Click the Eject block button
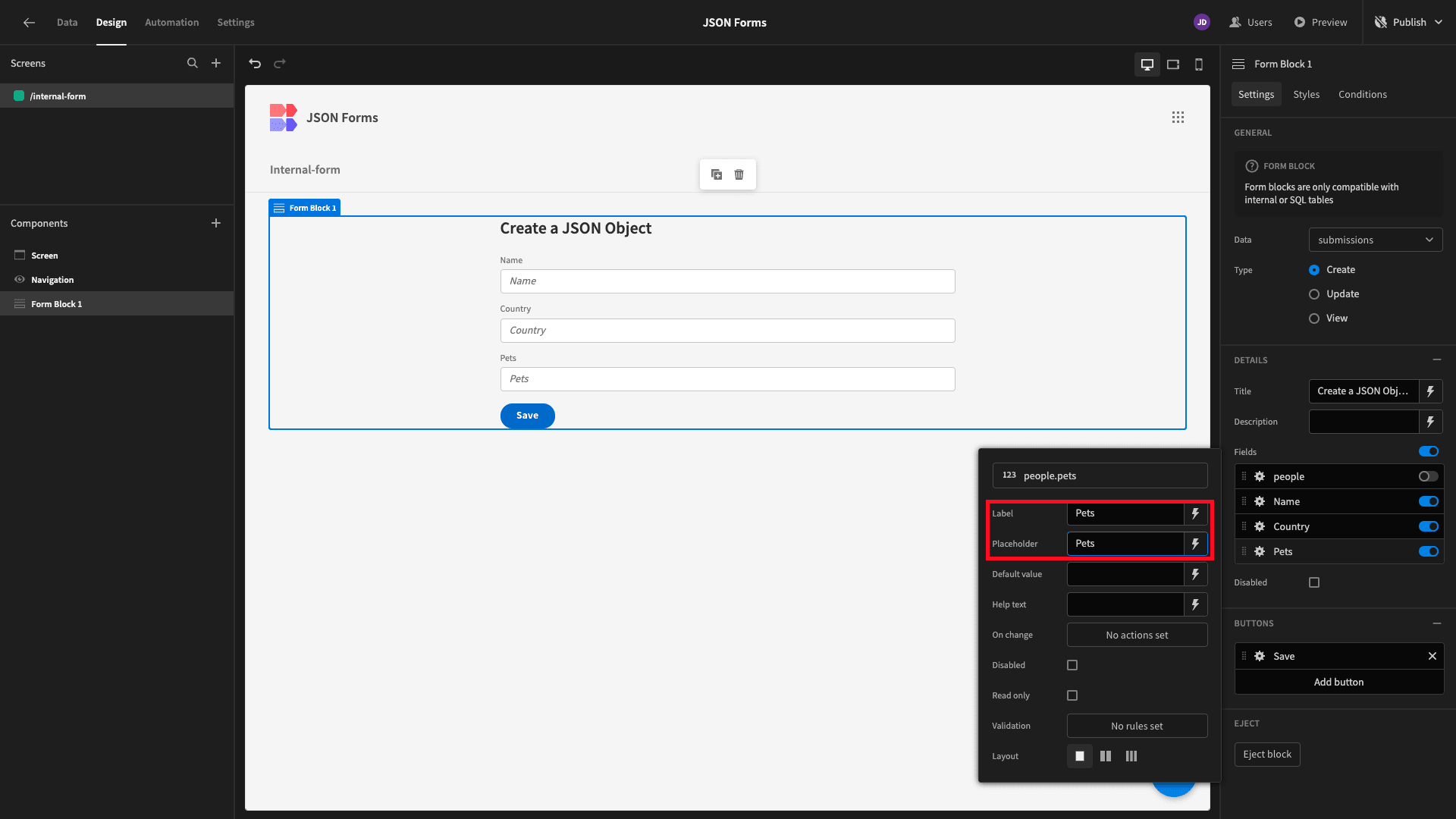Image resolution: width=1456 pixels, height=819 pixels. click(1267, 755)
